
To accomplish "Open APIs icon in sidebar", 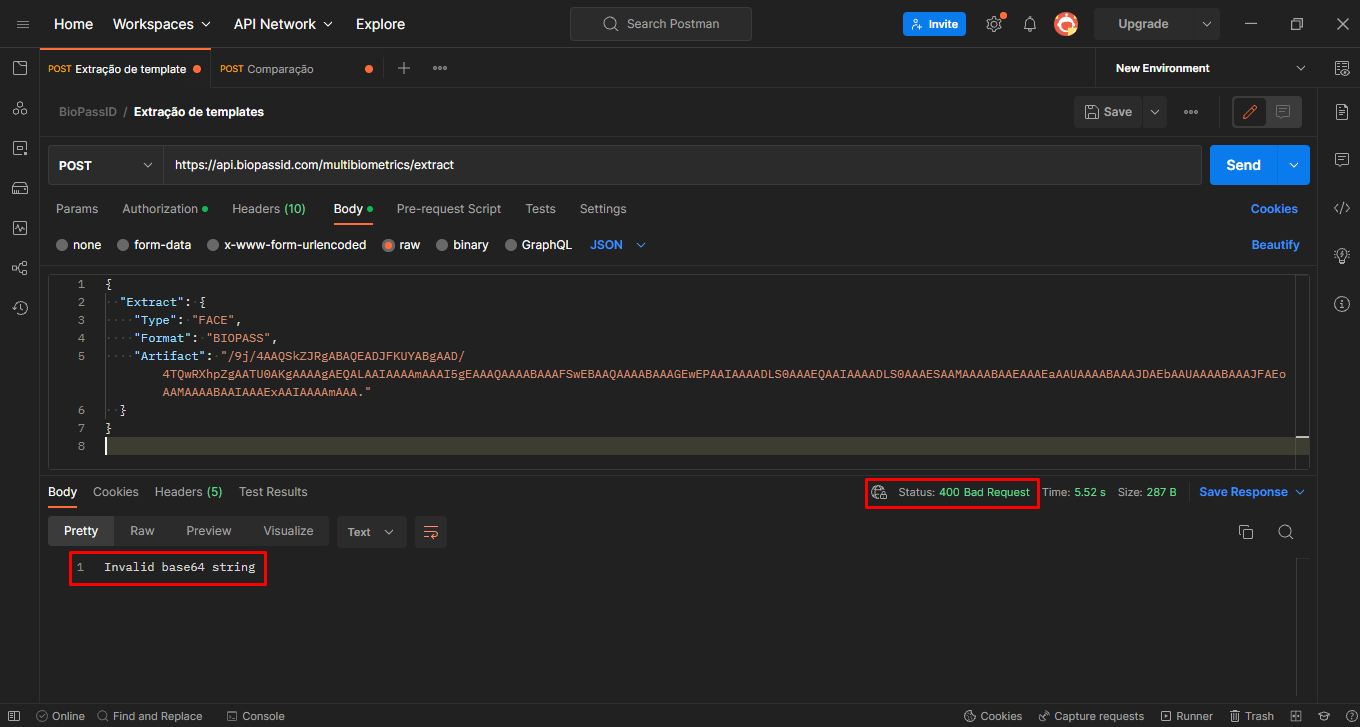I will [20, 108].
